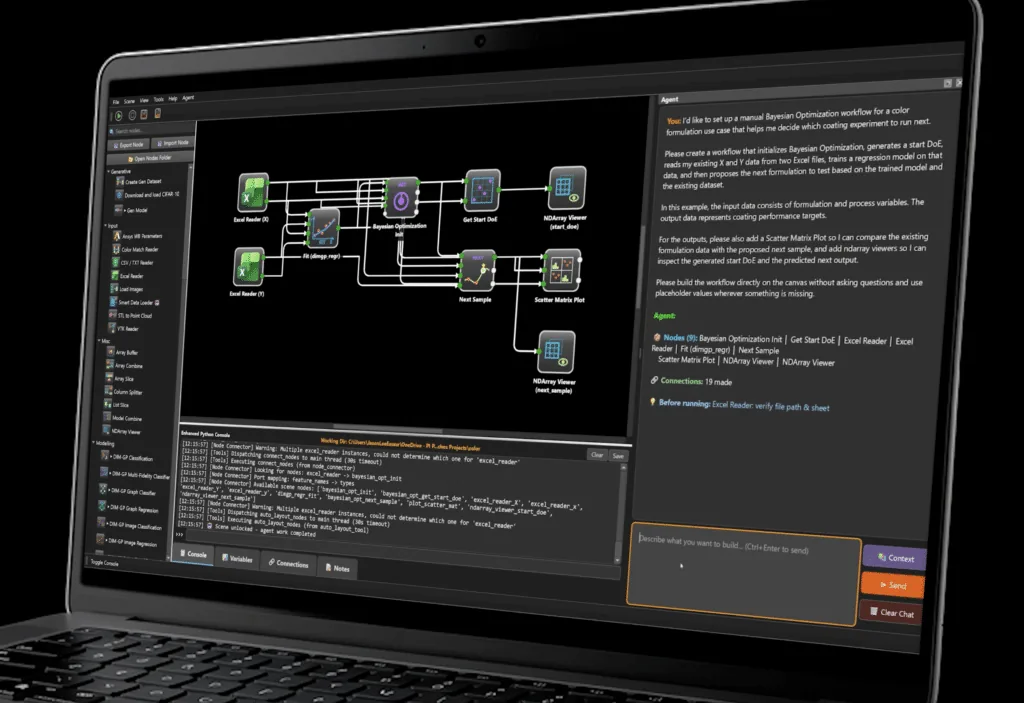Focus the agent prompt text box
Image resolution: width=1024 pixels, height=703 pixels.
coord(743,574)
